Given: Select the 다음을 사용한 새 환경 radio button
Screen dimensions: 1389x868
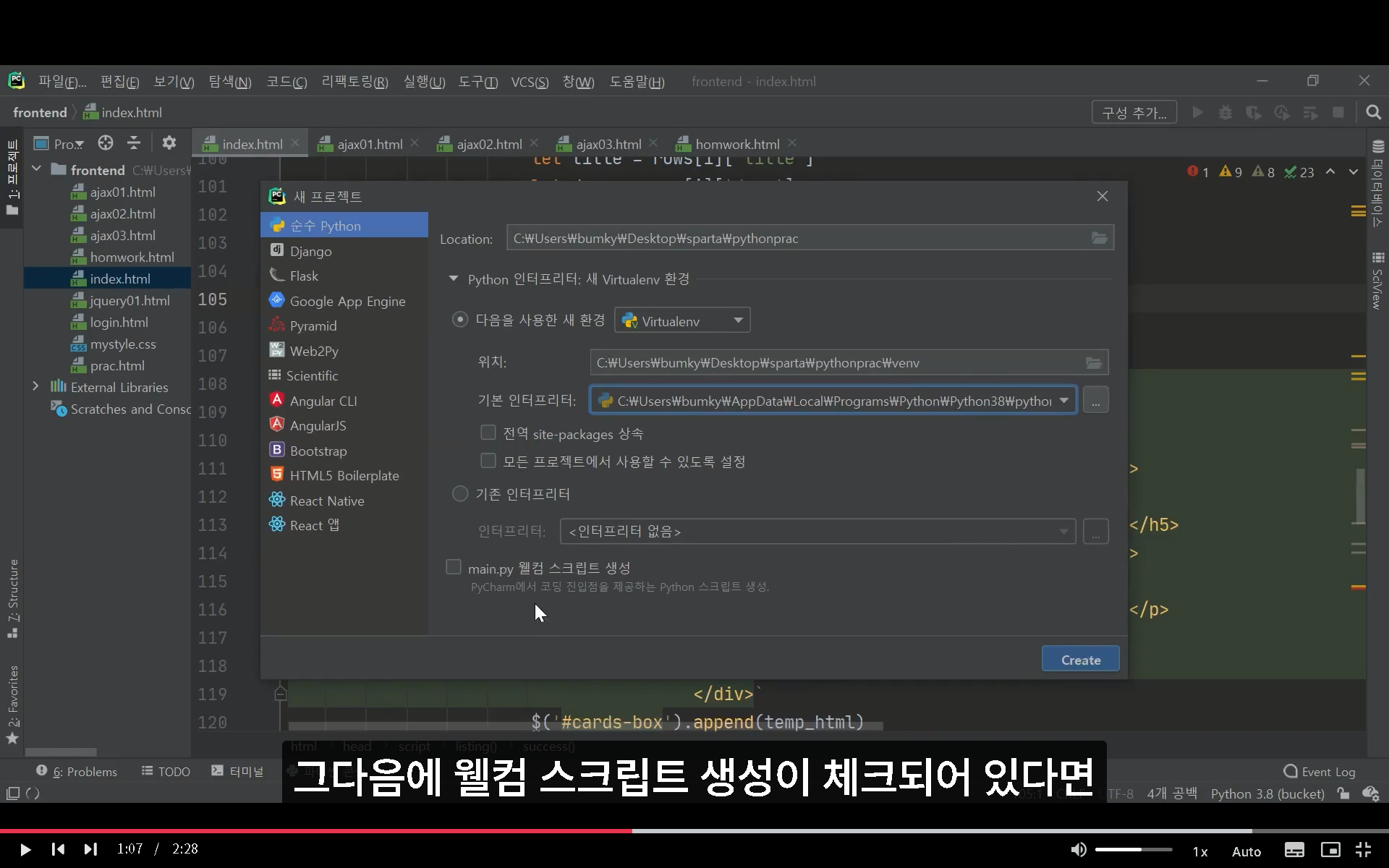Looking at the screenshot, I should tap(460, 319).
